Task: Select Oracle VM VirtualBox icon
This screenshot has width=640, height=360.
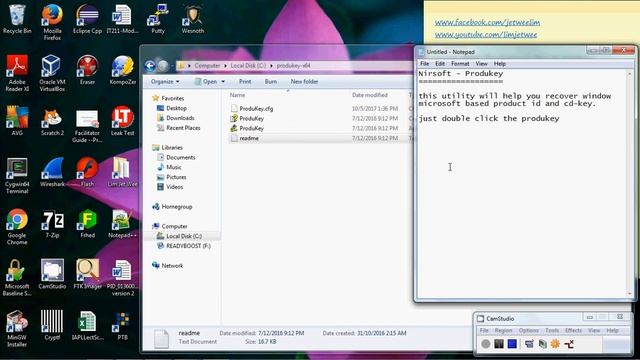Action: pyautogui.click(x=52, y=73)
